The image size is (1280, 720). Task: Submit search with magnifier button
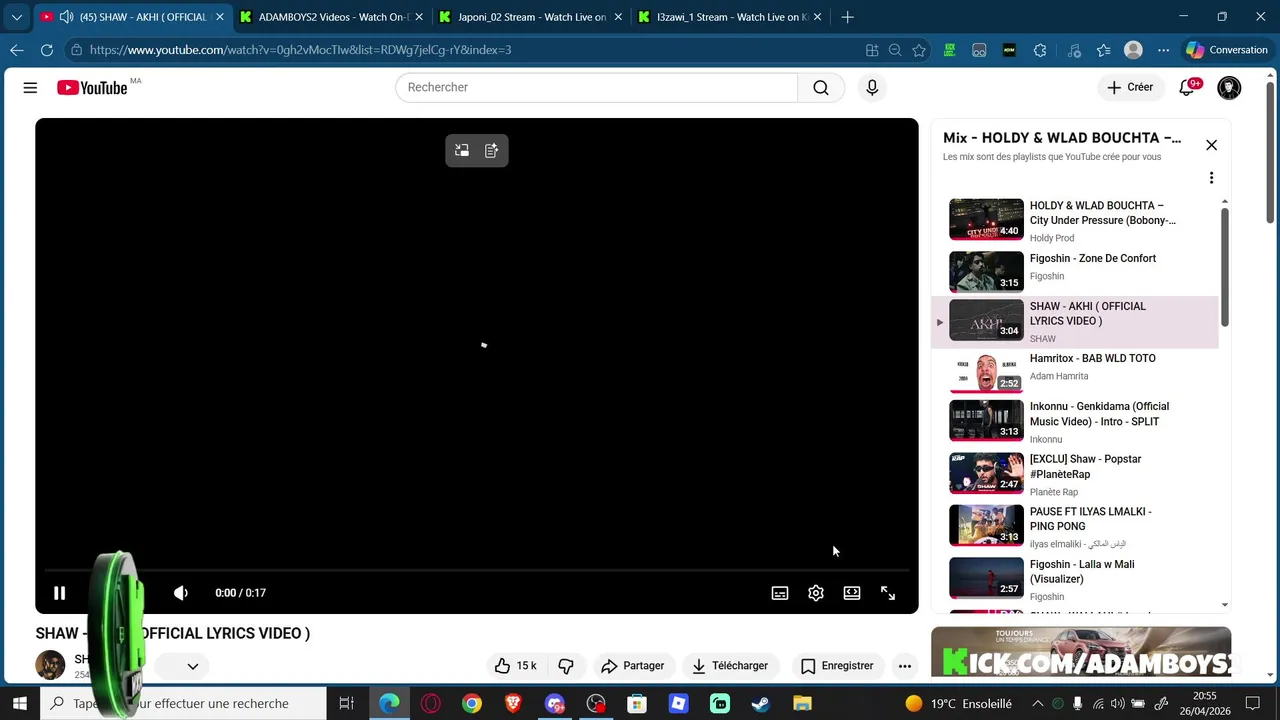pyautogui.click(x=821, y=87)
